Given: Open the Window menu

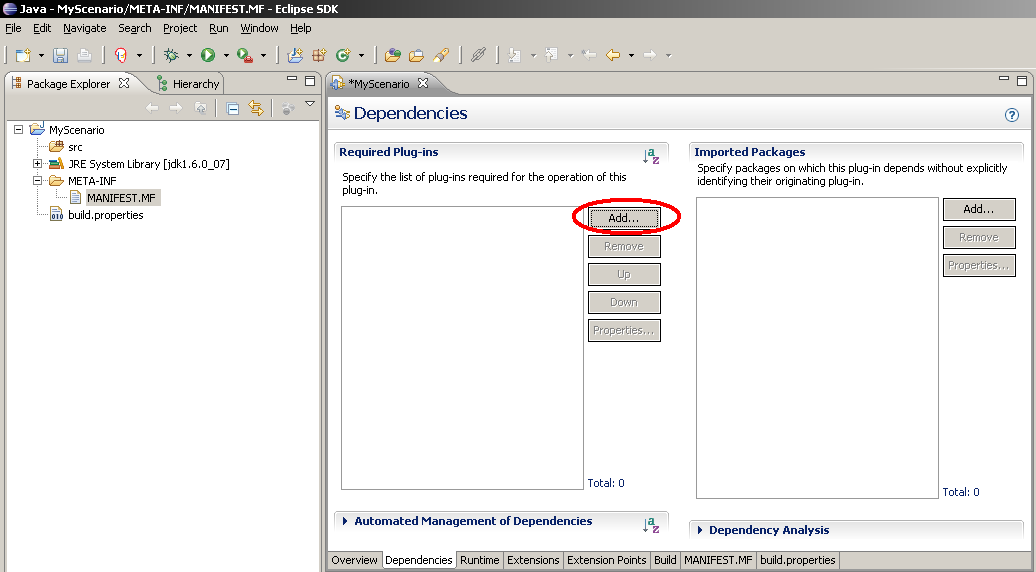Looking at the screenshot, I should point(259,28).
